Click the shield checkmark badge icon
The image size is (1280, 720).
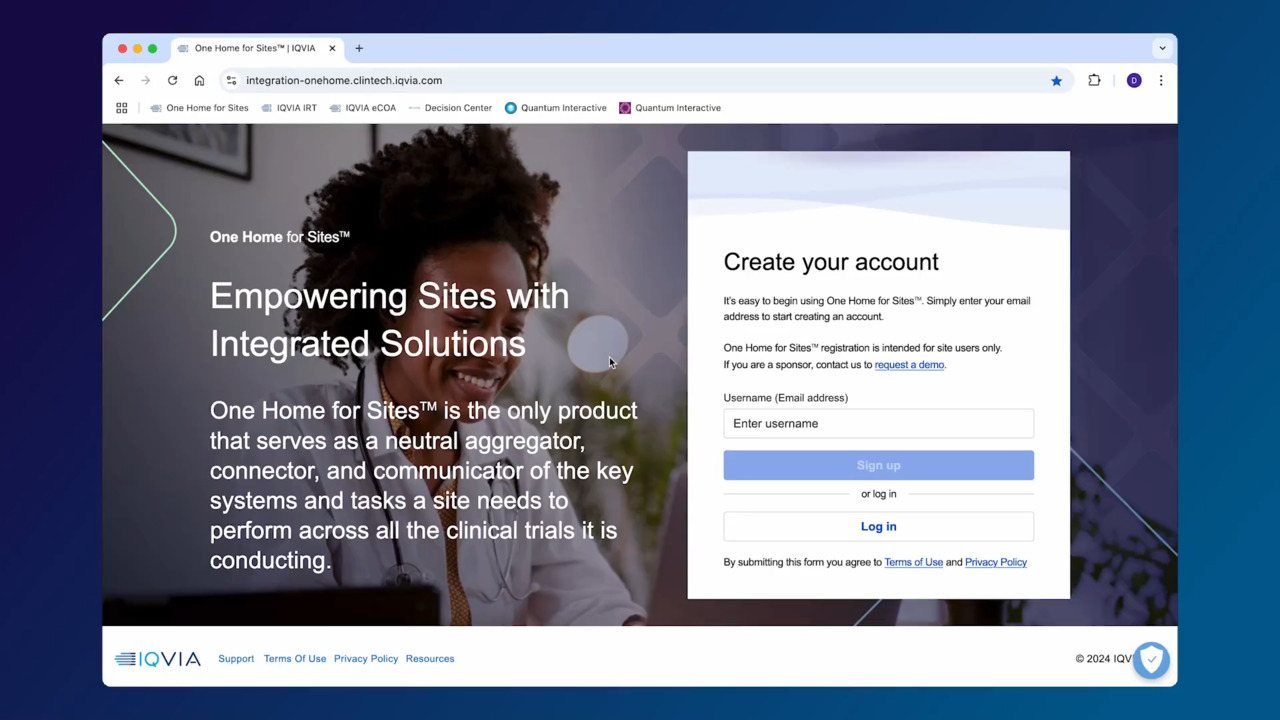click(x=1151, y=660)
